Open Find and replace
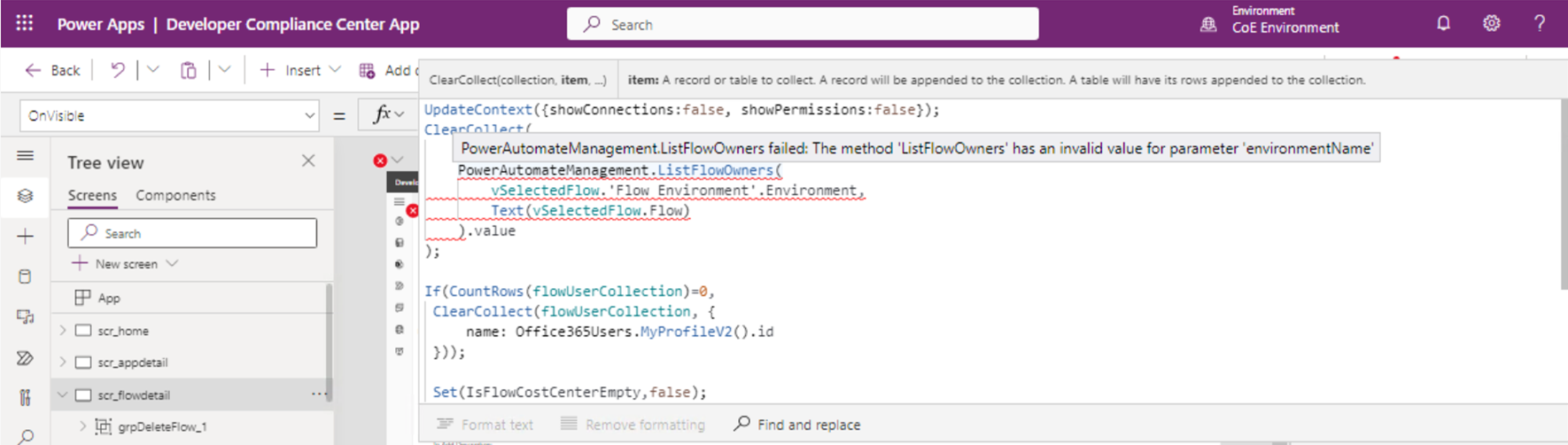The height and width of the screenshot is (445, 1568). click(796, 425)
